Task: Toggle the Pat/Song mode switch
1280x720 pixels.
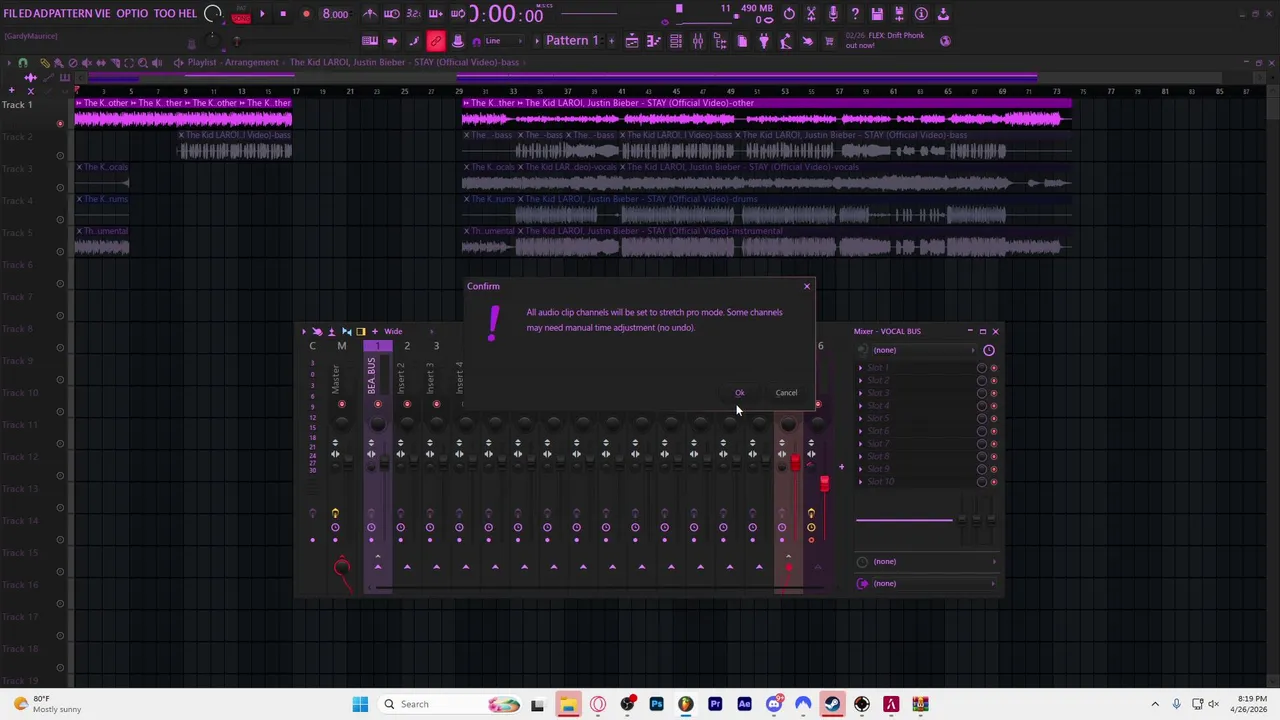Action: (x=241, y=14)
